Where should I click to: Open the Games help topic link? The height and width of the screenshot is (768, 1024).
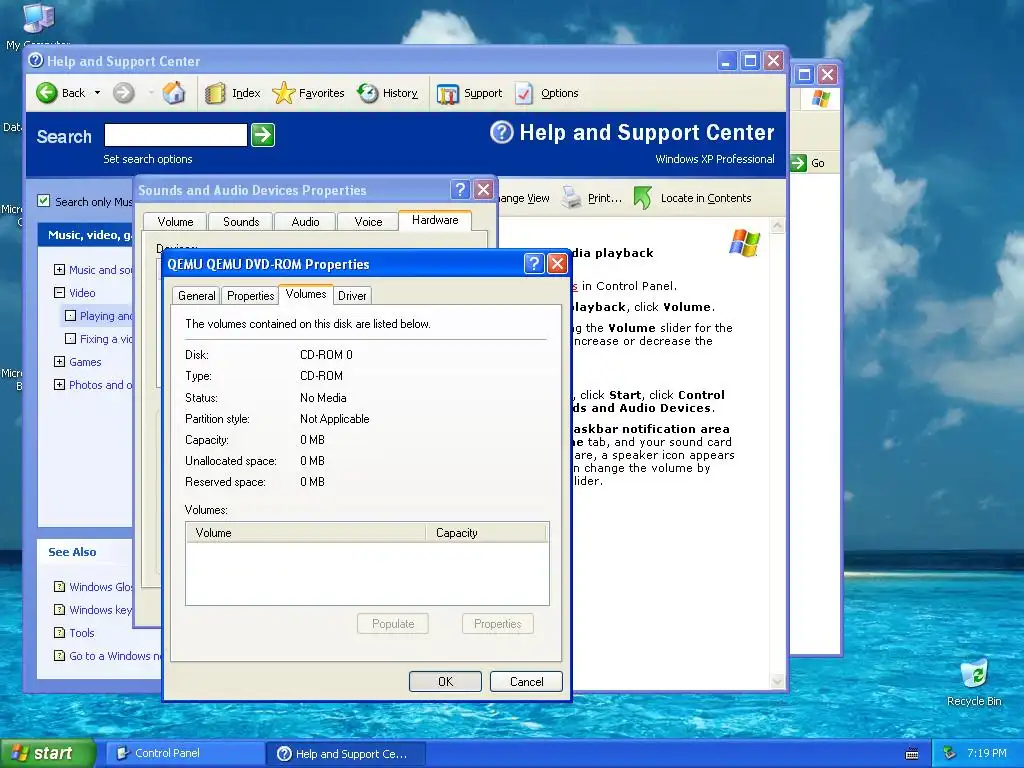85,362
